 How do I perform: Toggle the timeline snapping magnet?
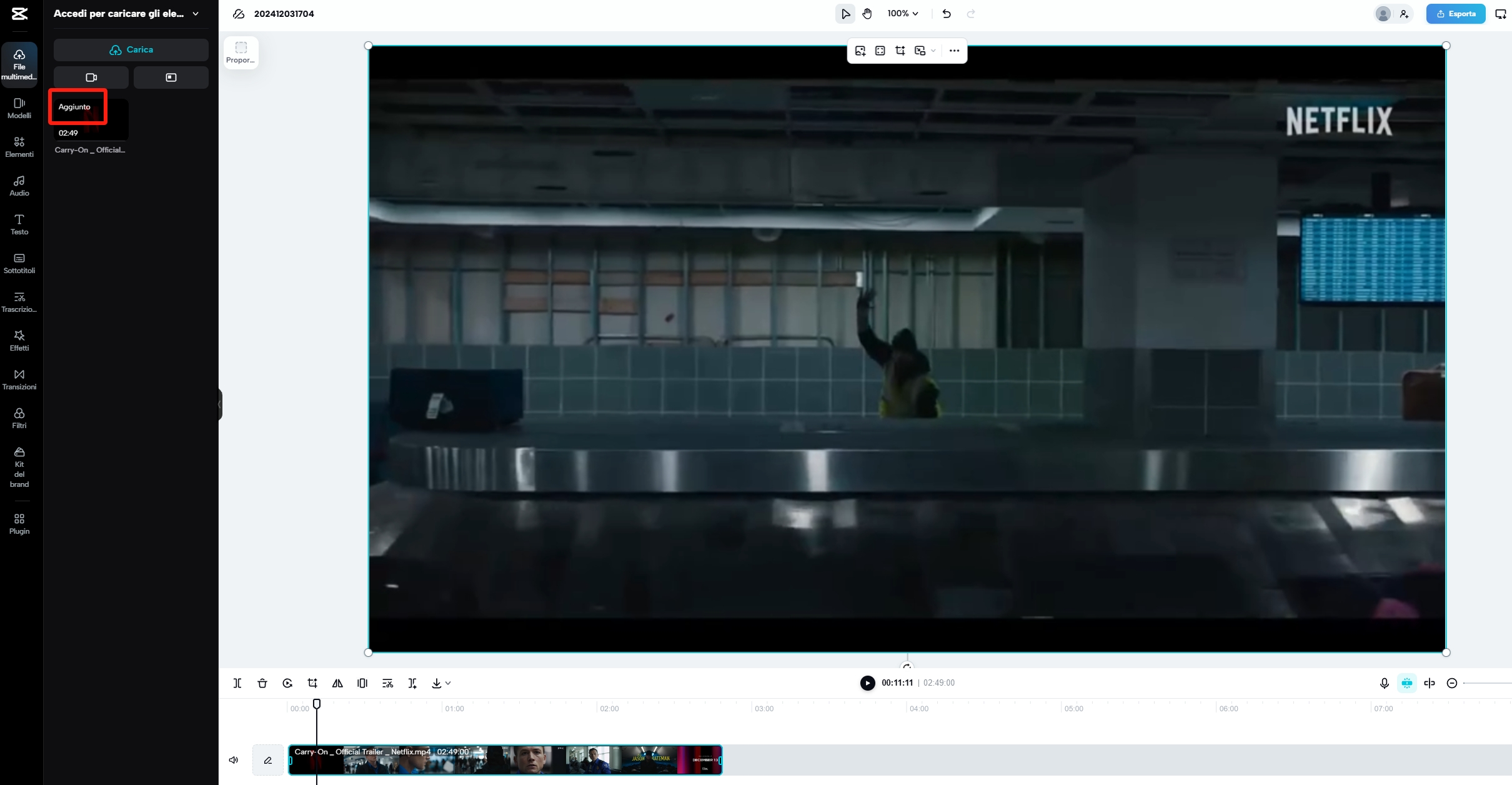tap(1407, 683)
